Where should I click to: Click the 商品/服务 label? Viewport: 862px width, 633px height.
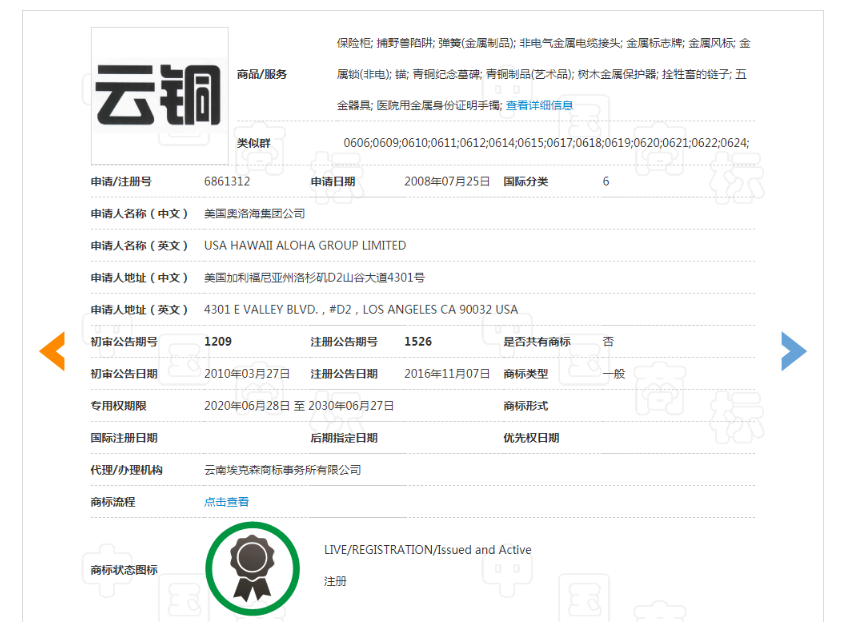click(x=262, y=74)
